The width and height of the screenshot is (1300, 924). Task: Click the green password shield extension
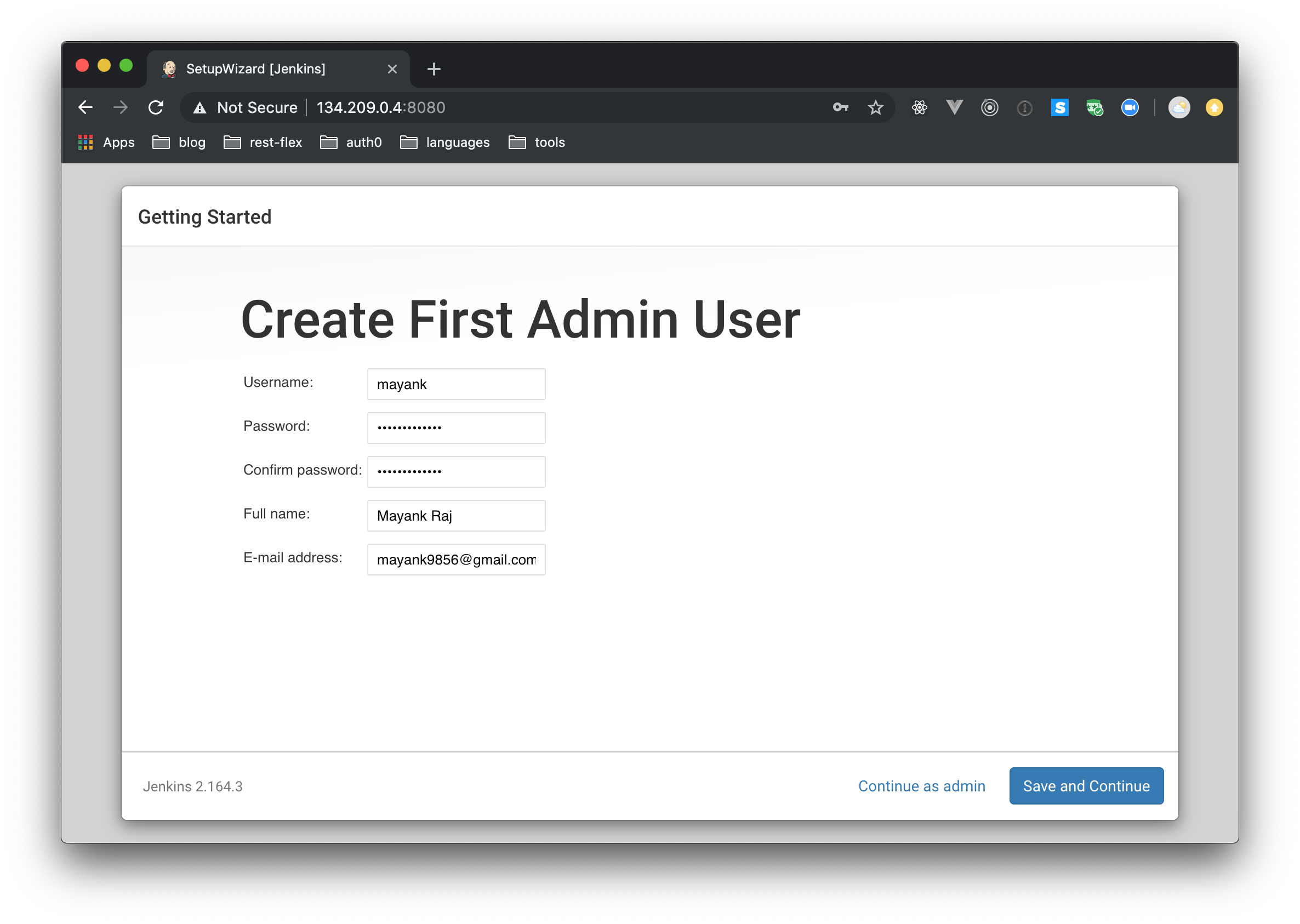[1094, 107]
